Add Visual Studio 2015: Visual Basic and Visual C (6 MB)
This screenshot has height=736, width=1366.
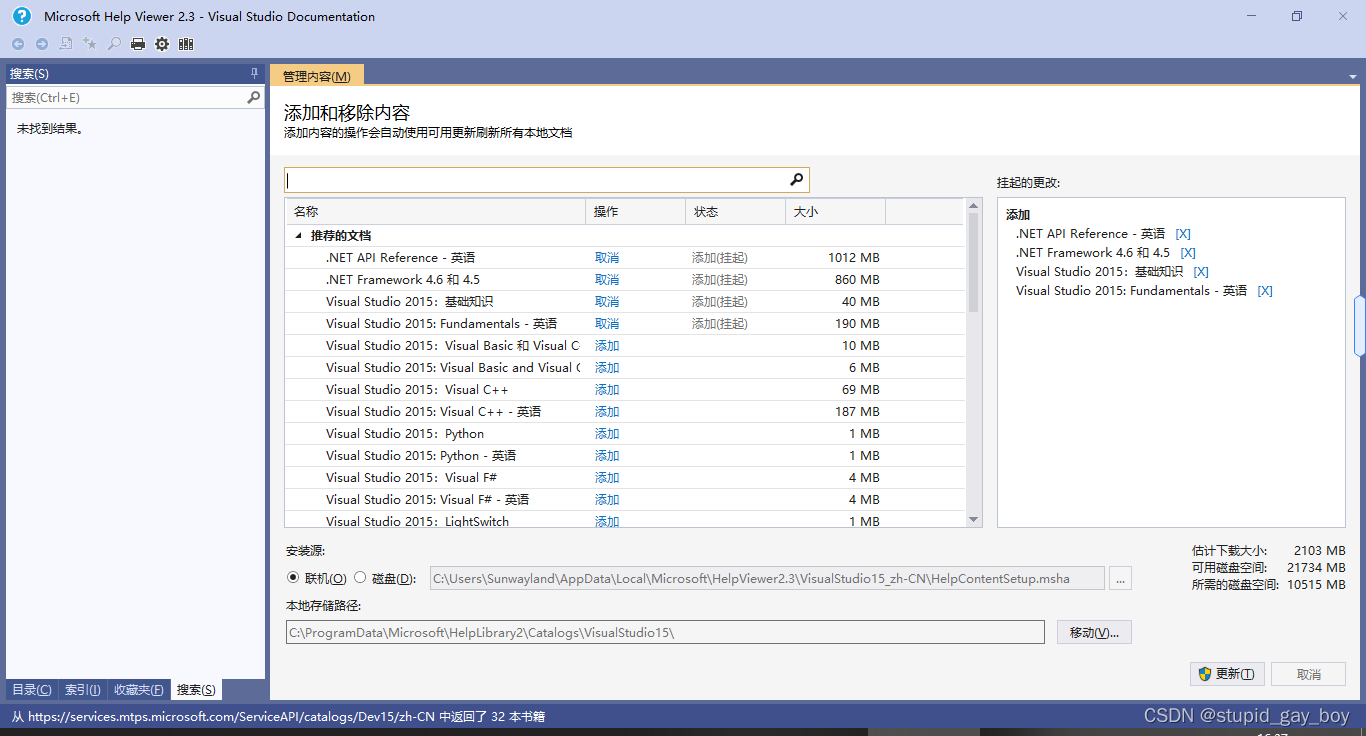tap(607, 368)
